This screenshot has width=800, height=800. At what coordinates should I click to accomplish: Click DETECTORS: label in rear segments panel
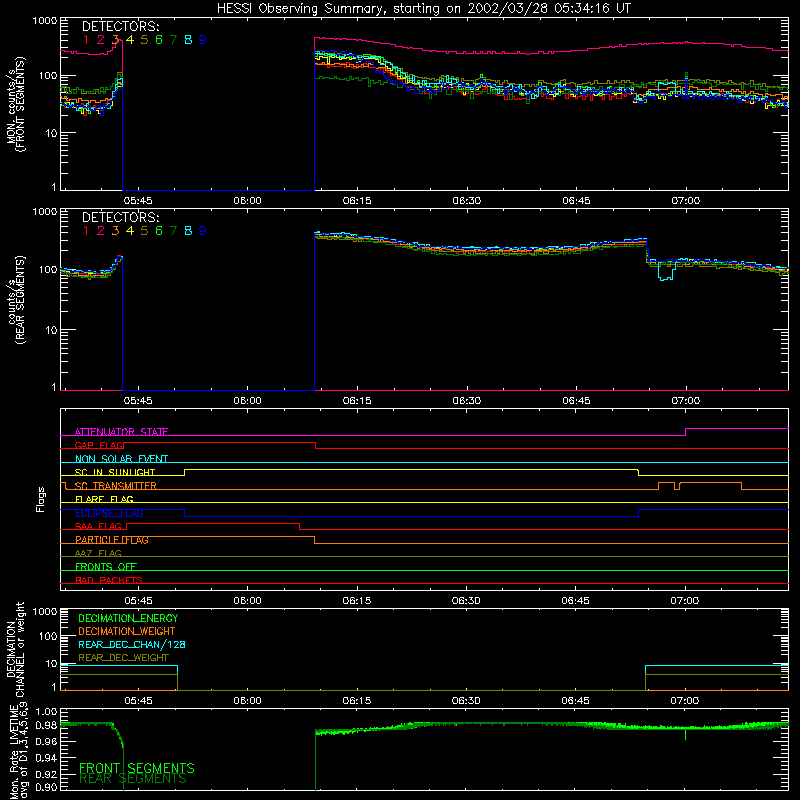121,218
